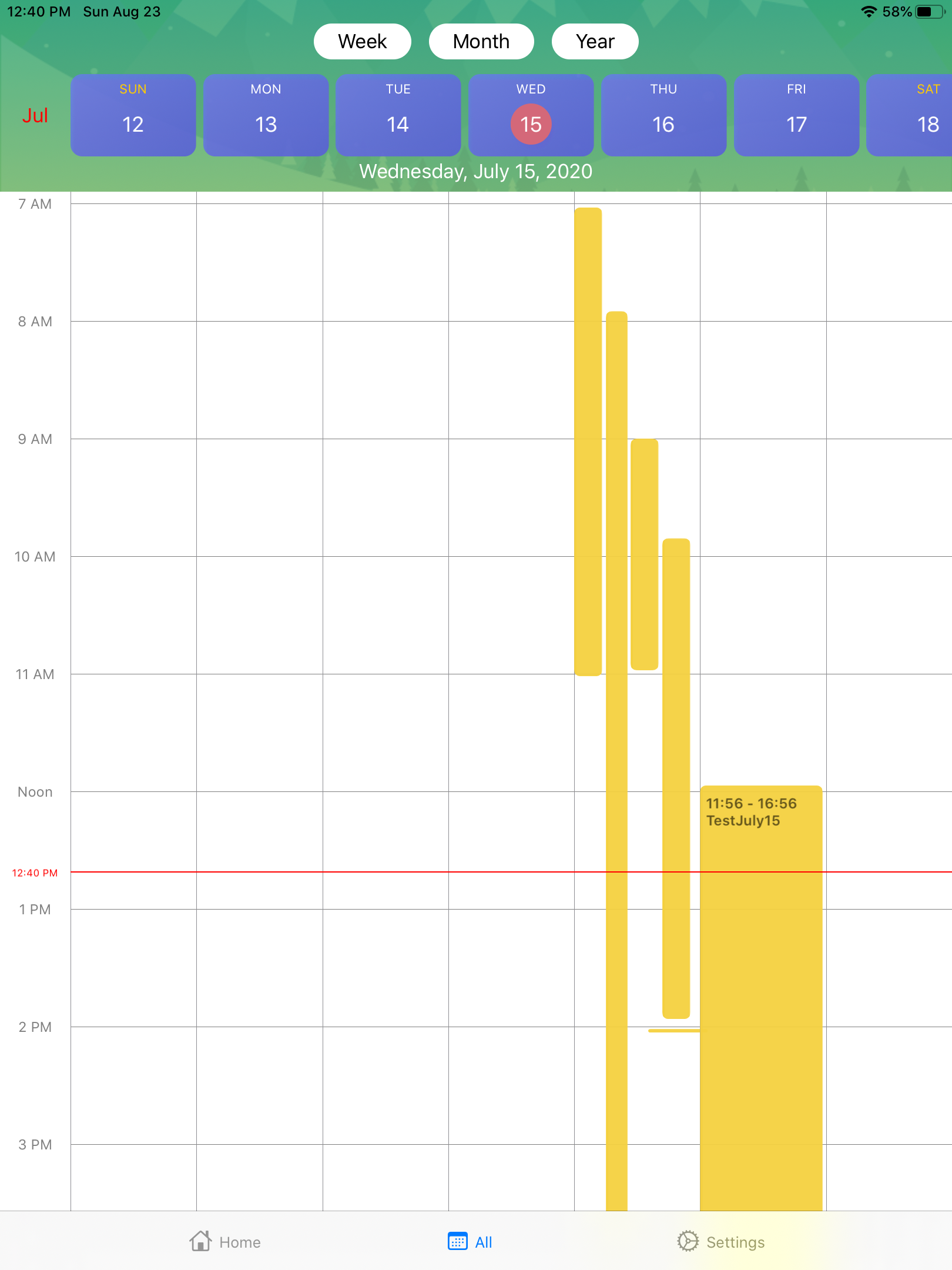The width and height of the screenshot is (952, 1270).
Task: Open Settings via the gear icon
Action: click(687, 1241)
